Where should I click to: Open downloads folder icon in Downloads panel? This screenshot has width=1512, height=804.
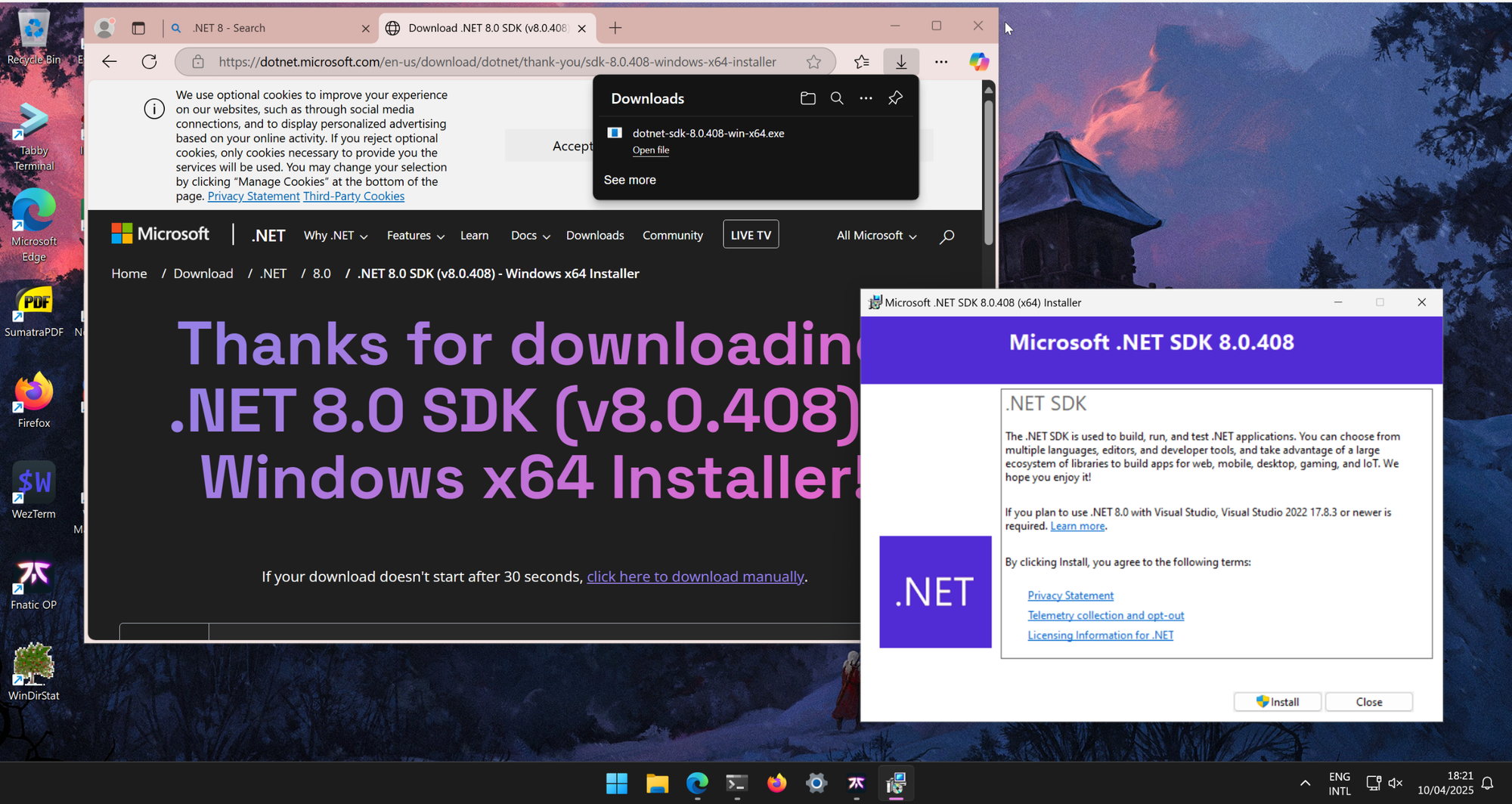[x=808, y=98]
